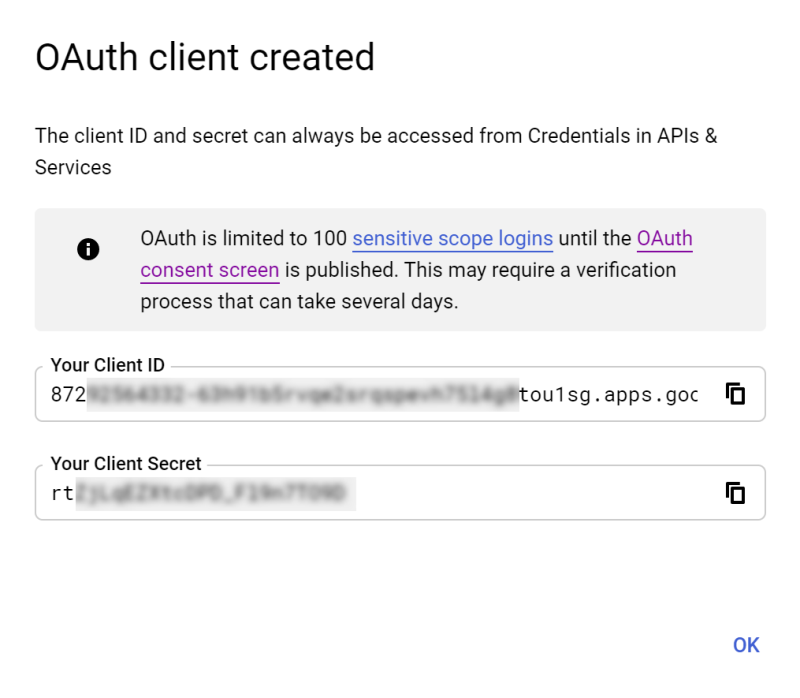Click the Credentials in APIs & Services description text
Viewport: 800px width, 698px height.
coord(376,152)
